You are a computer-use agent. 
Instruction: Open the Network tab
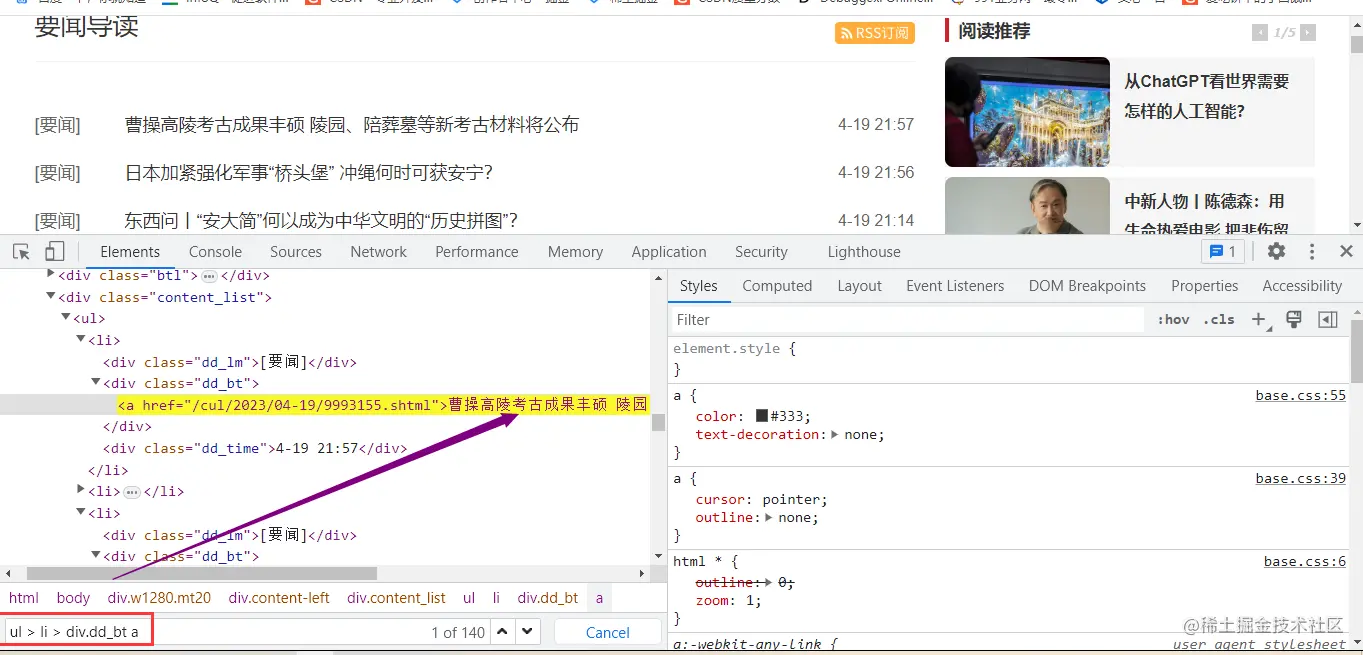tap(378, 252)
